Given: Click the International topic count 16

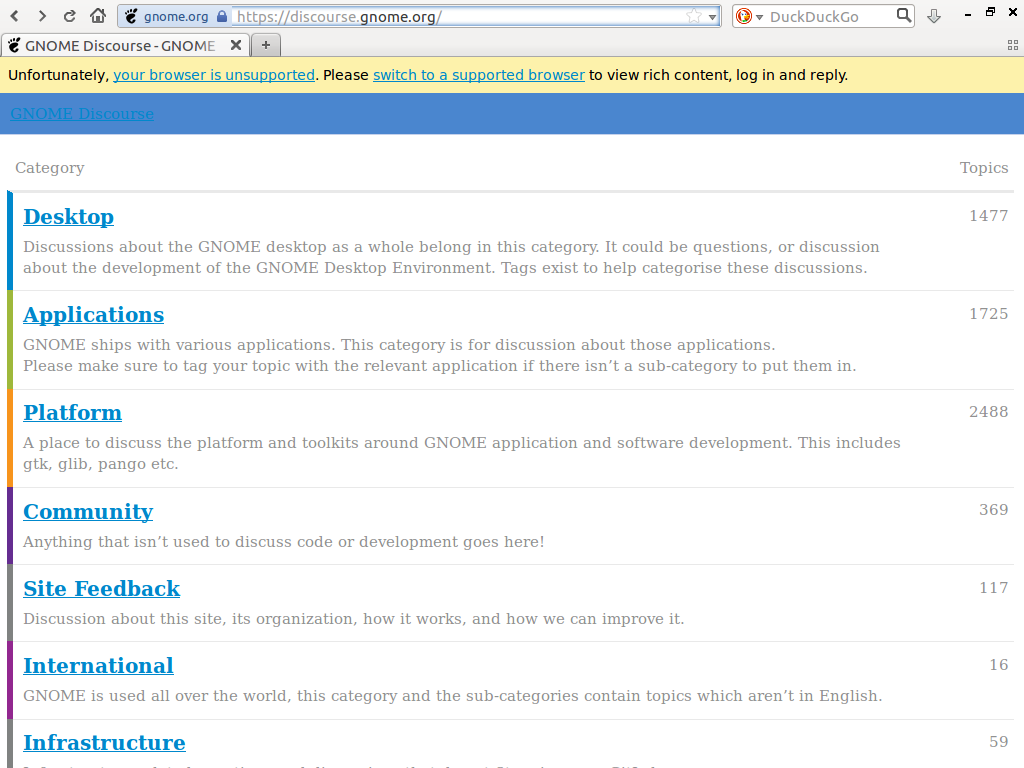Looking at the screenshot, I should 999,665.
